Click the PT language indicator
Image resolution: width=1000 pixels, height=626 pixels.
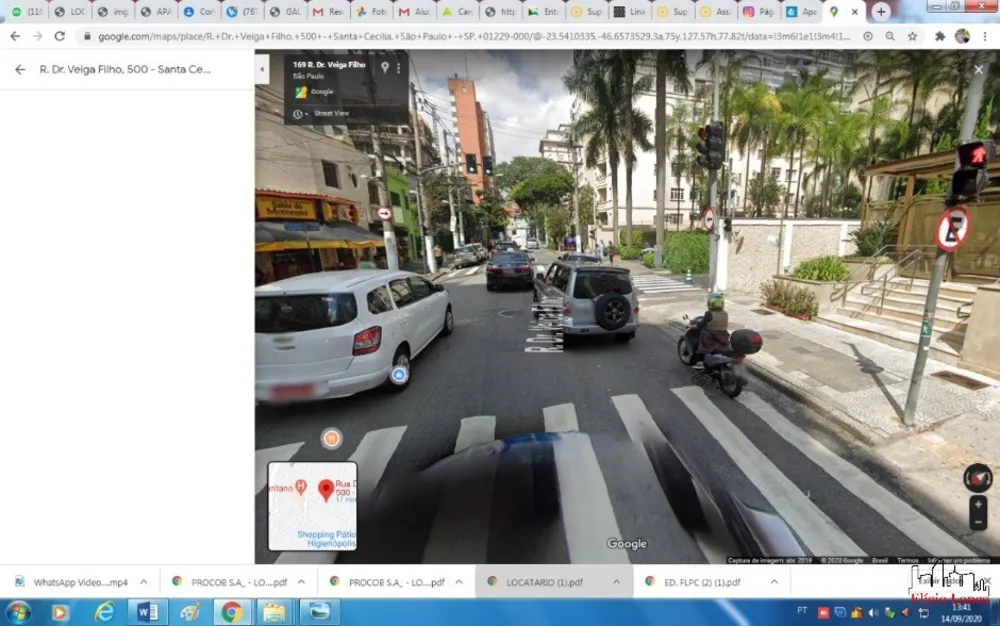(x=802, y=611)
